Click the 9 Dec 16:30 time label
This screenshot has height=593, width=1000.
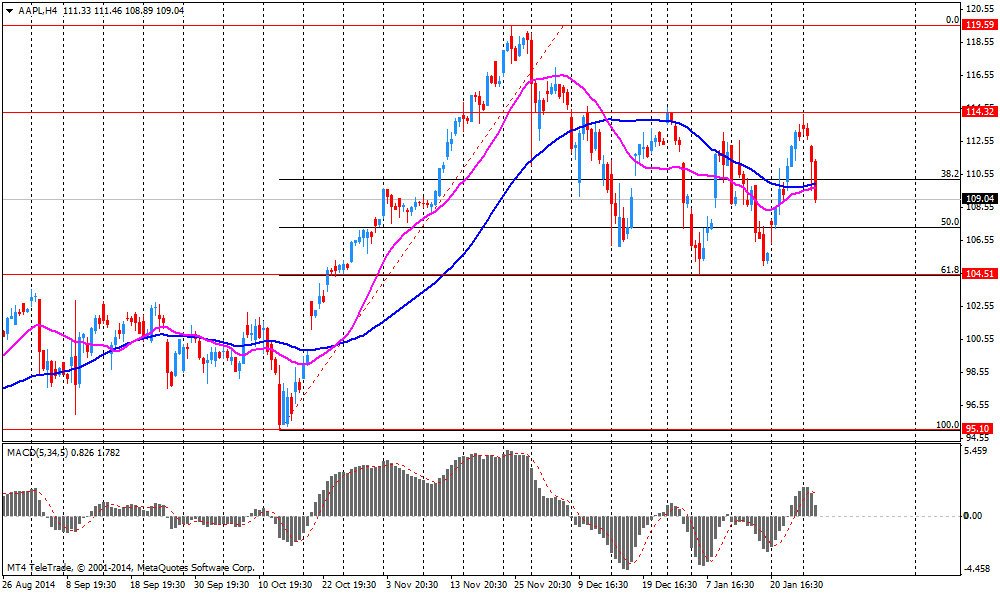603,585
